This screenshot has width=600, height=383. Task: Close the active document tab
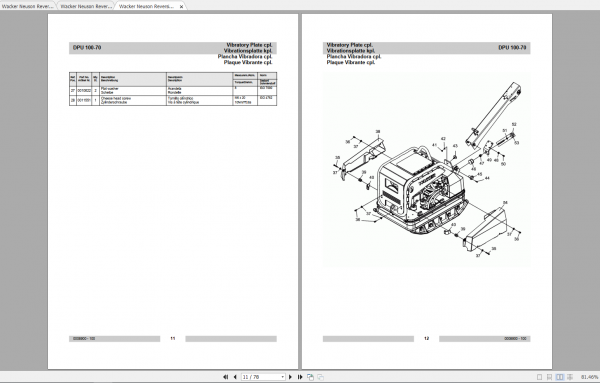pyautogui.click(x=181, y=7)
